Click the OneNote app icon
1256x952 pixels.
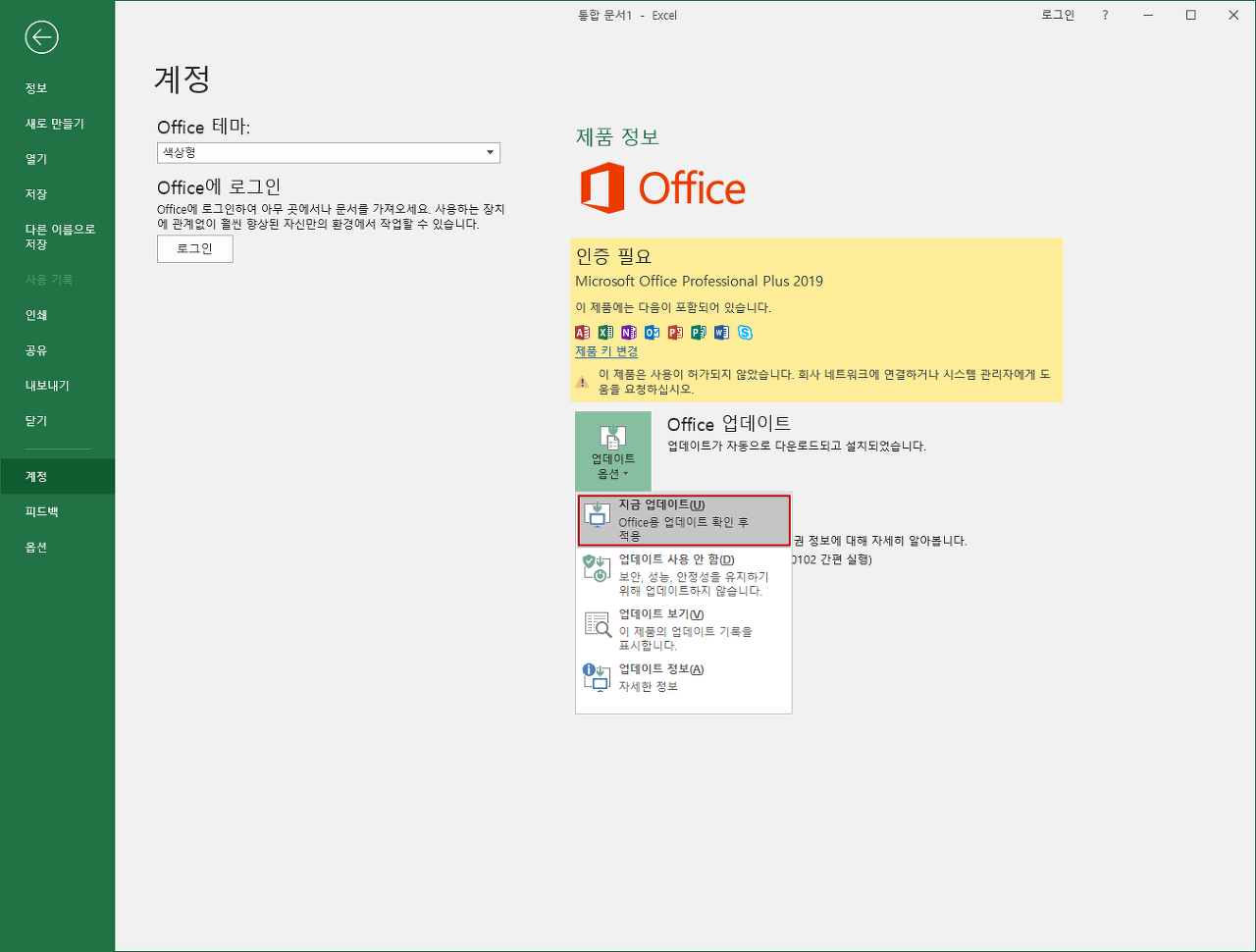[629, 333]
